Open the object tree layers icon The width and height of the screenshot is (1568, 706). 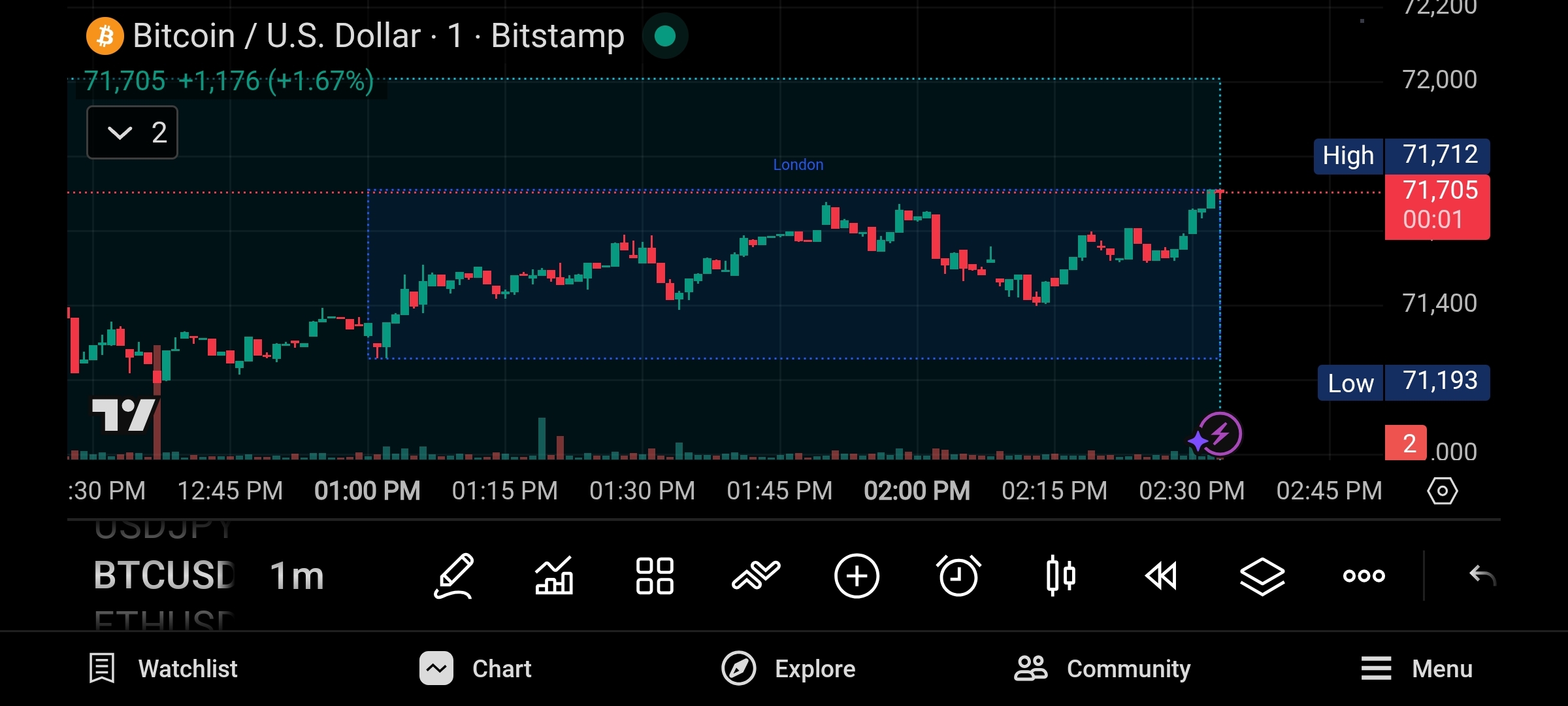(x=1262, y=576)
